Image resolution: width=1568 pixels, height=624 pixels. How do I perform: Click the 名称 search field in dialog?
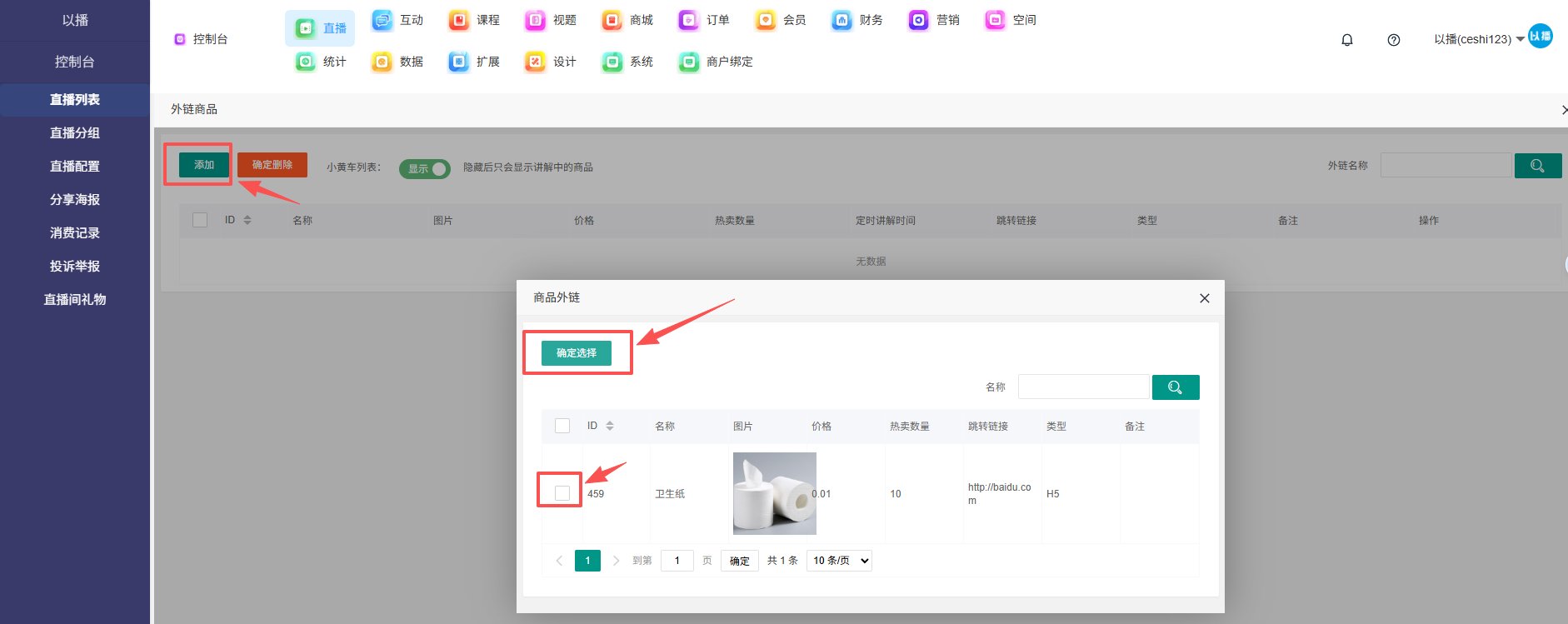pyautogui.click(x=1082, y=387)
